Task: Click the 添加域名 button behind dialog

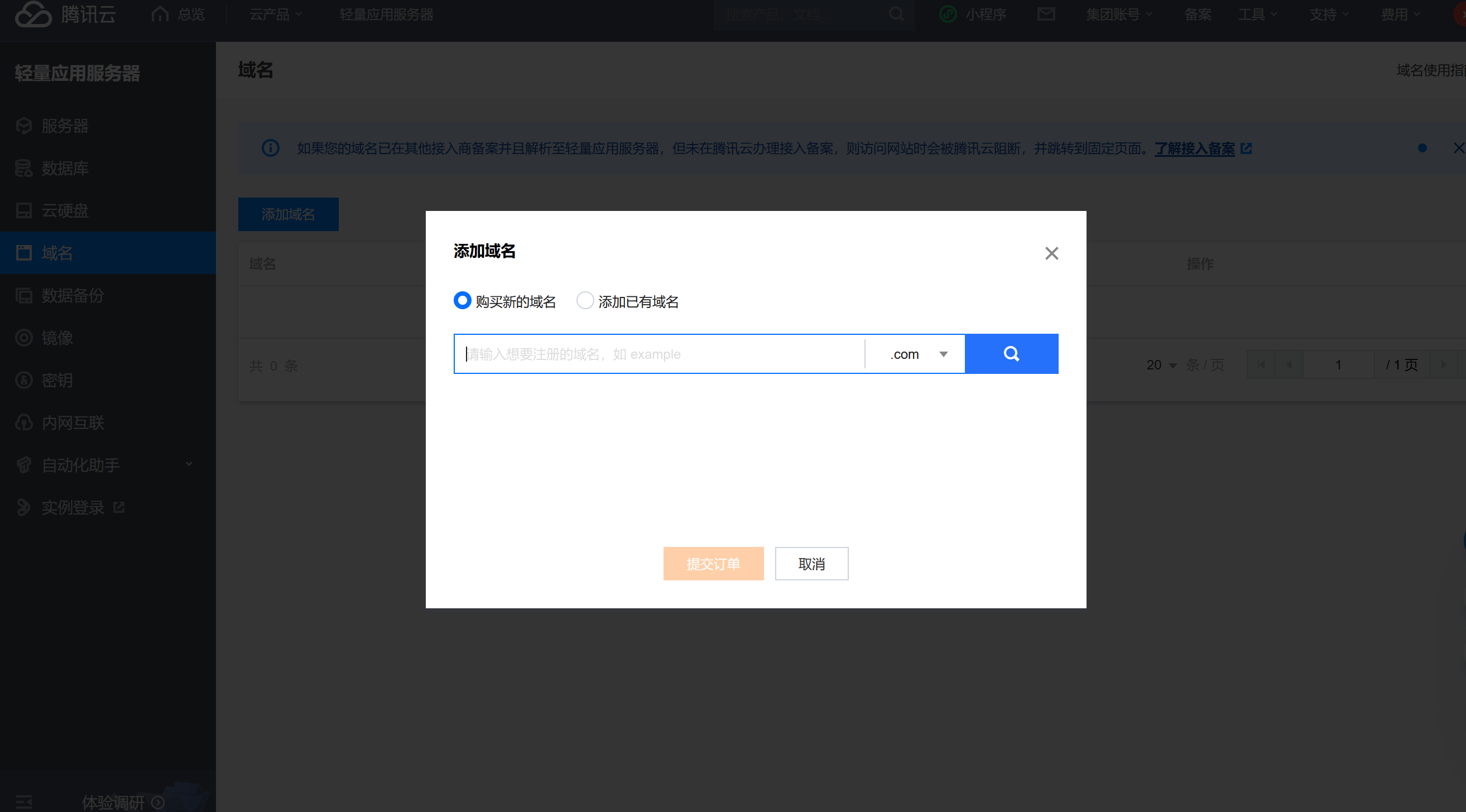Action: (x=288, y=214)
